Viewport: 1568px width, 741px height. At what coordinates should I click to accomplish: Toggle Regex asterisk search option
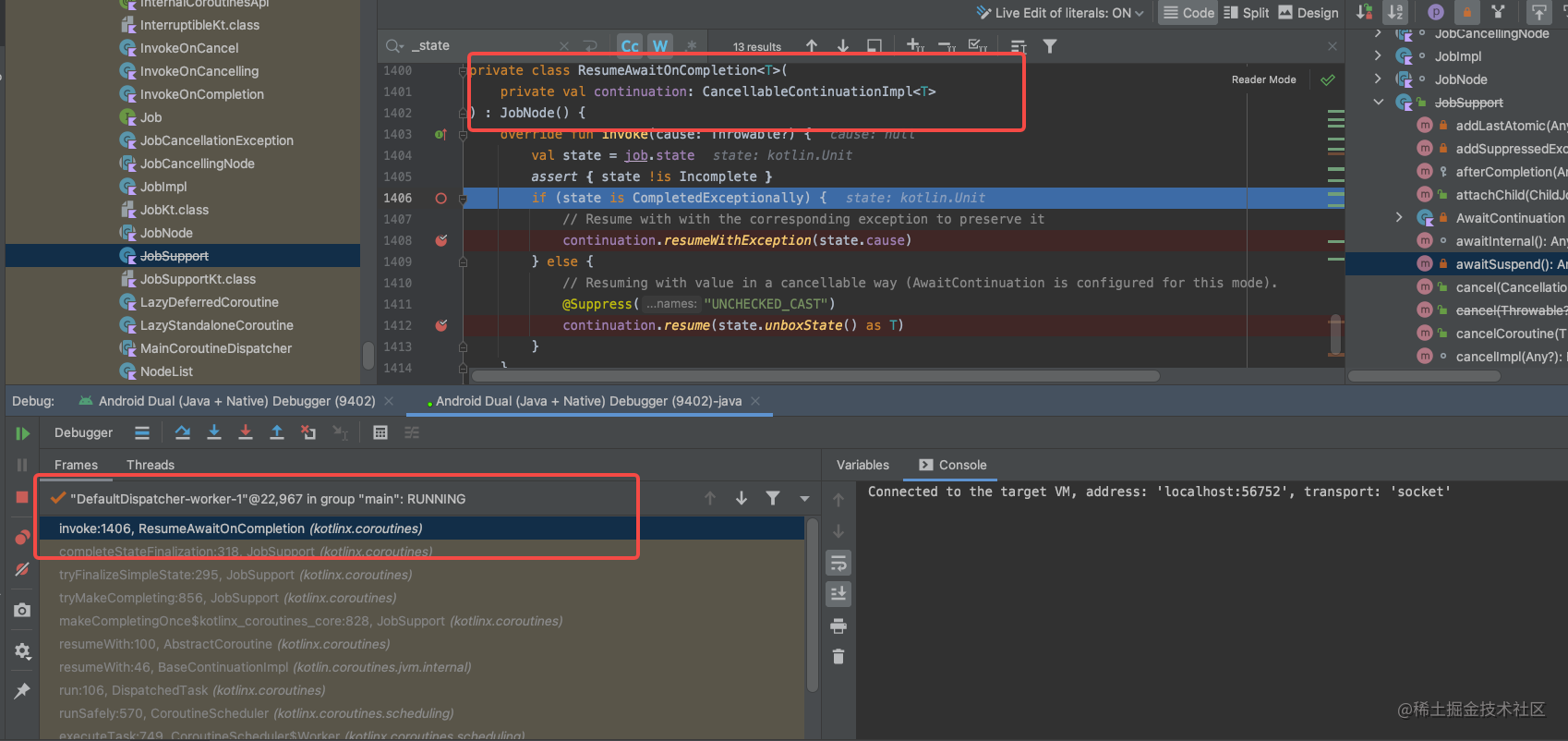coord(691,45)
